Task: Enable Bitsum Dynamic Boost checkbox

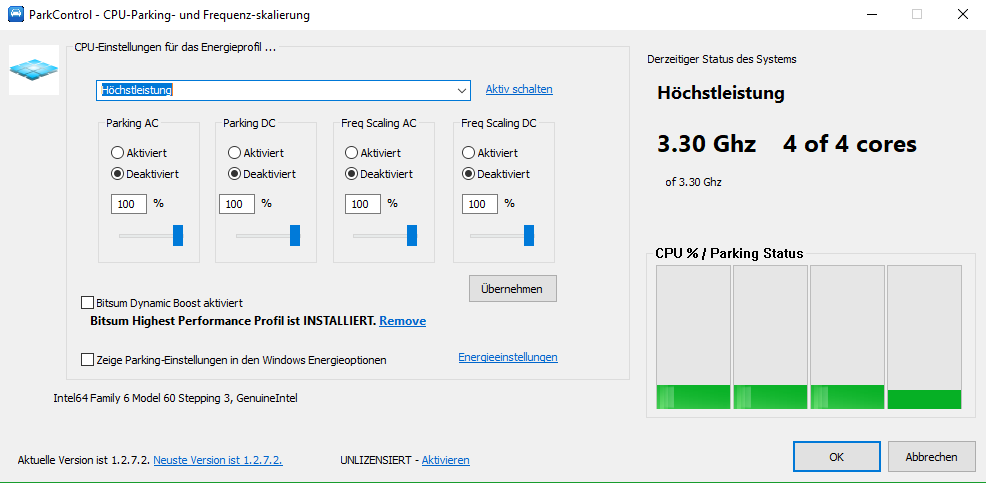Action: click(x=87, y=303)
